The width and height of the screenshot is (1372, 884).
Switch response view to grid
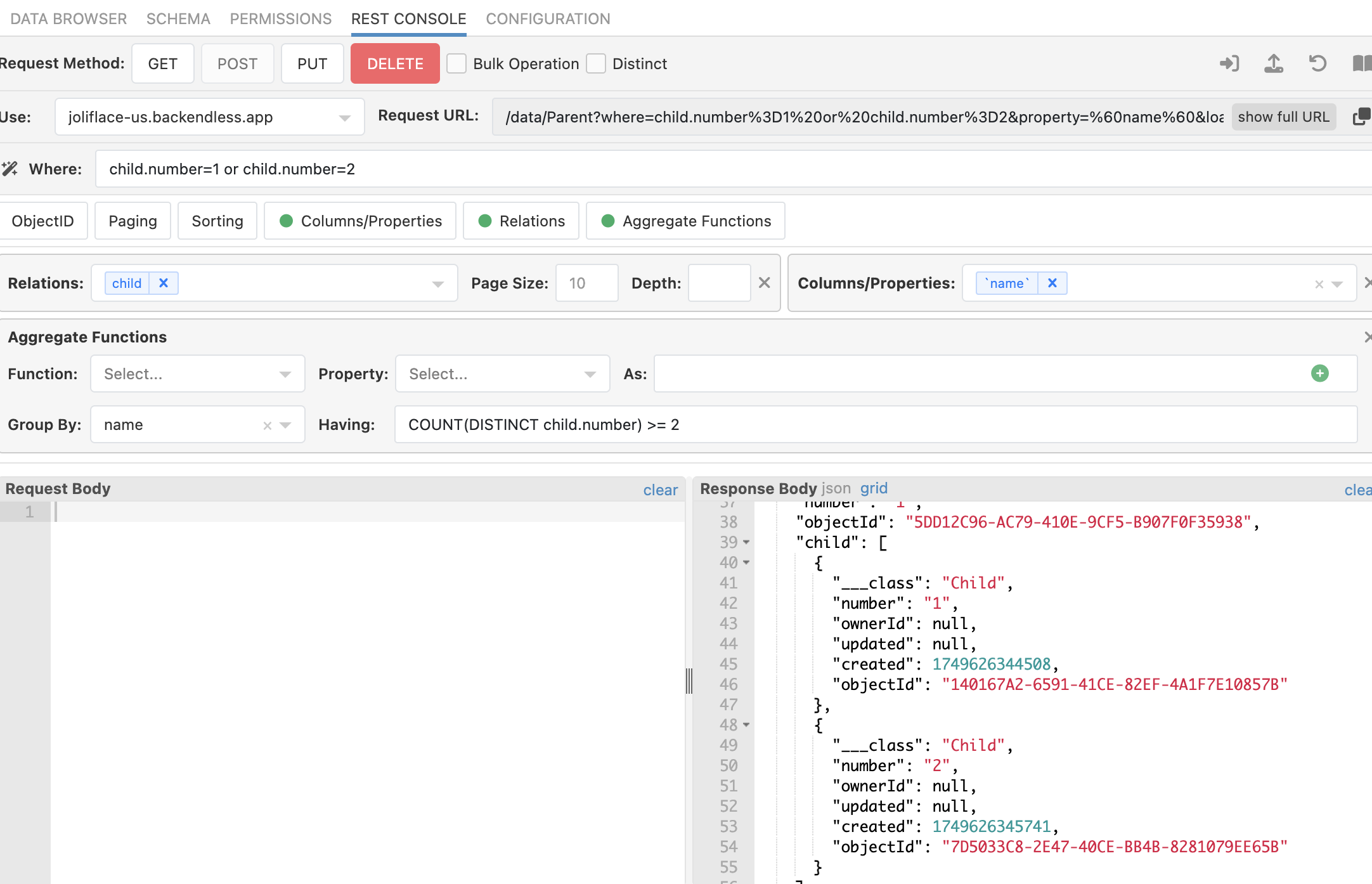coord(874,488)
